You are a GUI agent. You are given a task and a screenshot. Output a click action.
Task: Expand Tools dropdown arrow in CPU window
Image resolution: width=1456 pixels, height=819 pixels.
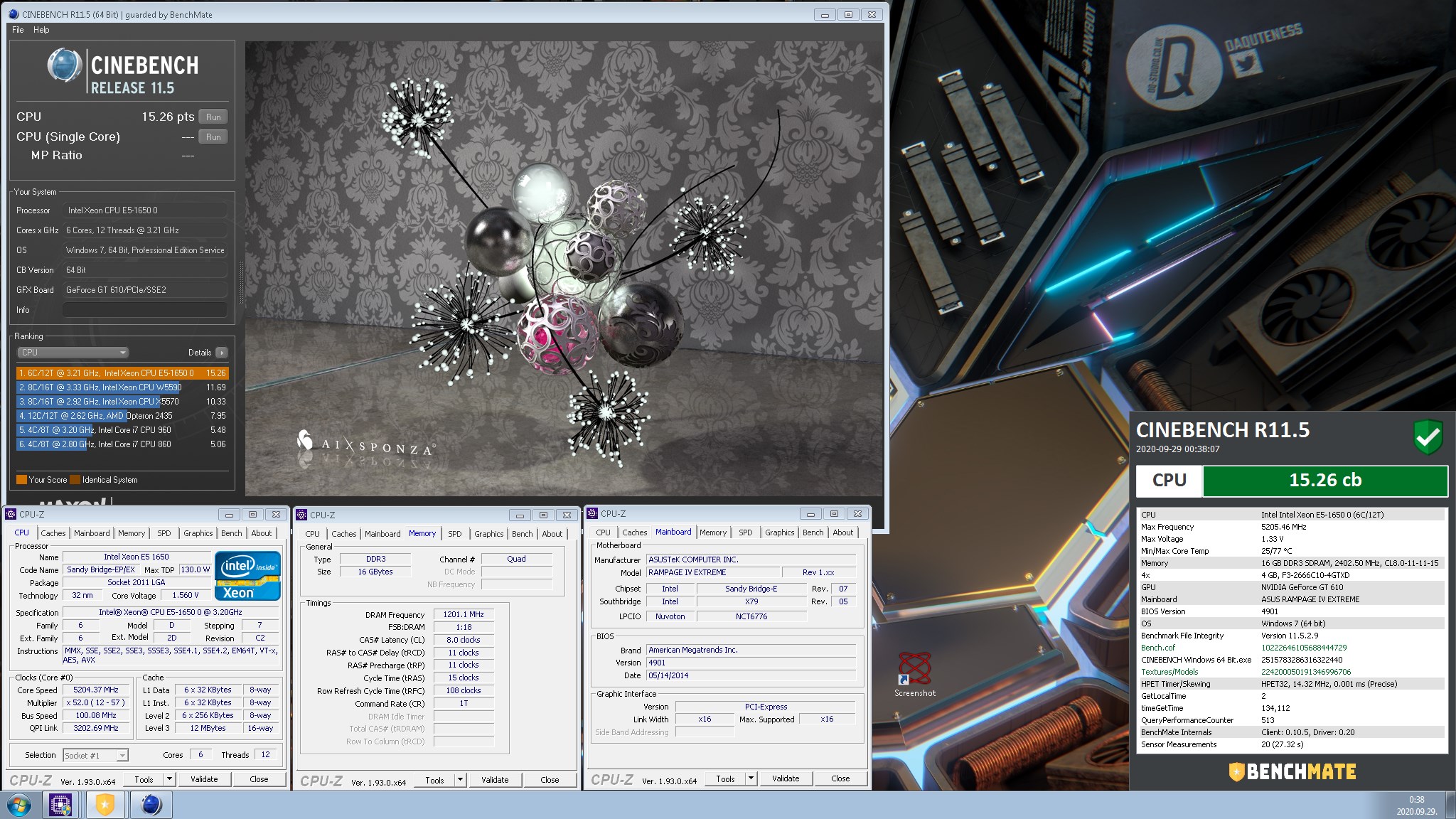(169, 779)
